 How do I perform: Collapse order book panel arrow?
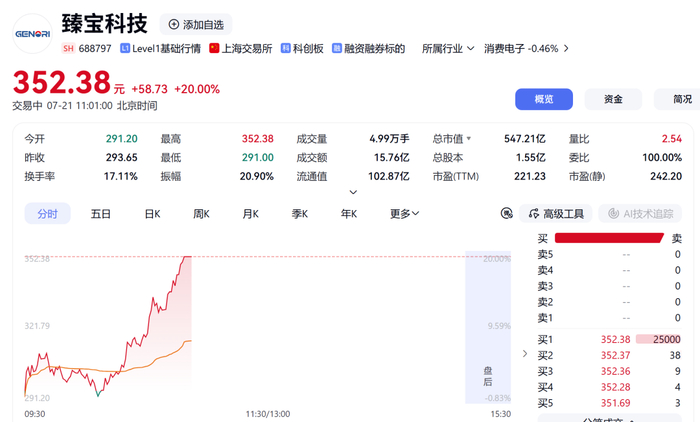[x=525, y=354]
